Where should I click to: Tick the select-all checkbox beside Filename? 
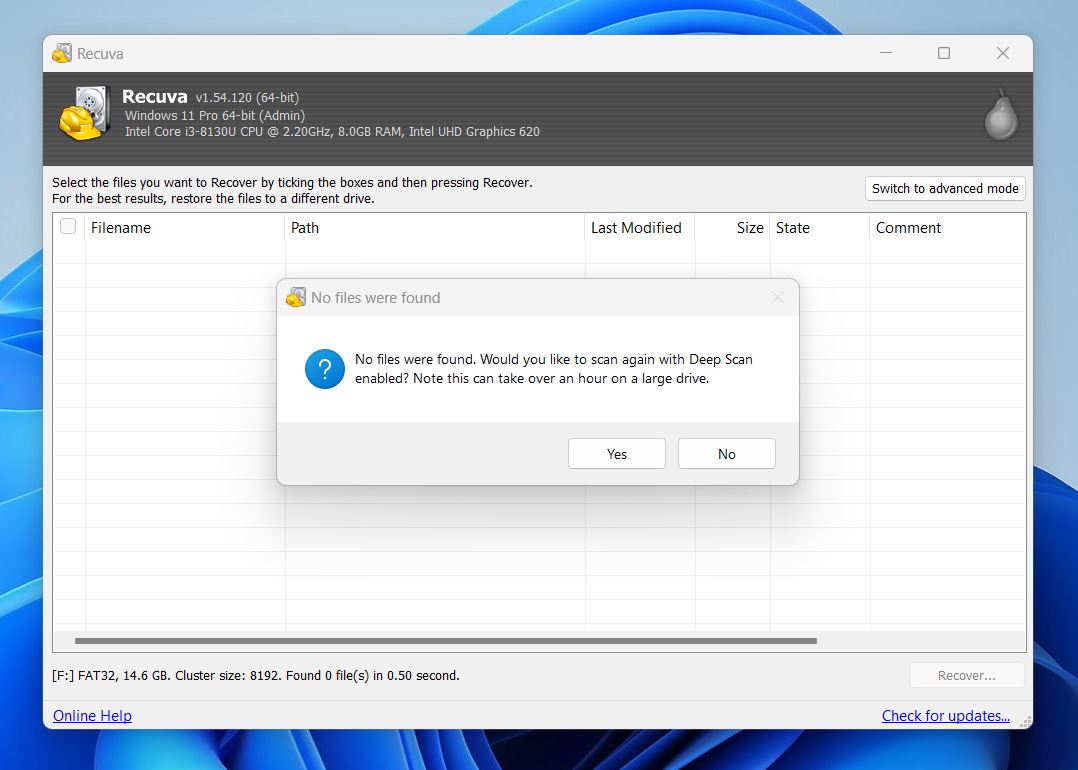[68, 226]
